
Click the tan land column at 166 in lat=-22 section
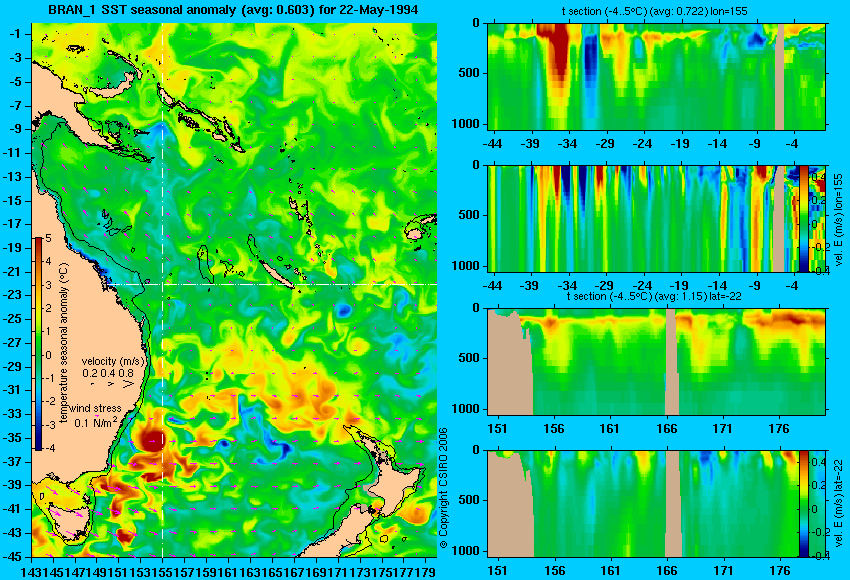click(x=672, y=362)
